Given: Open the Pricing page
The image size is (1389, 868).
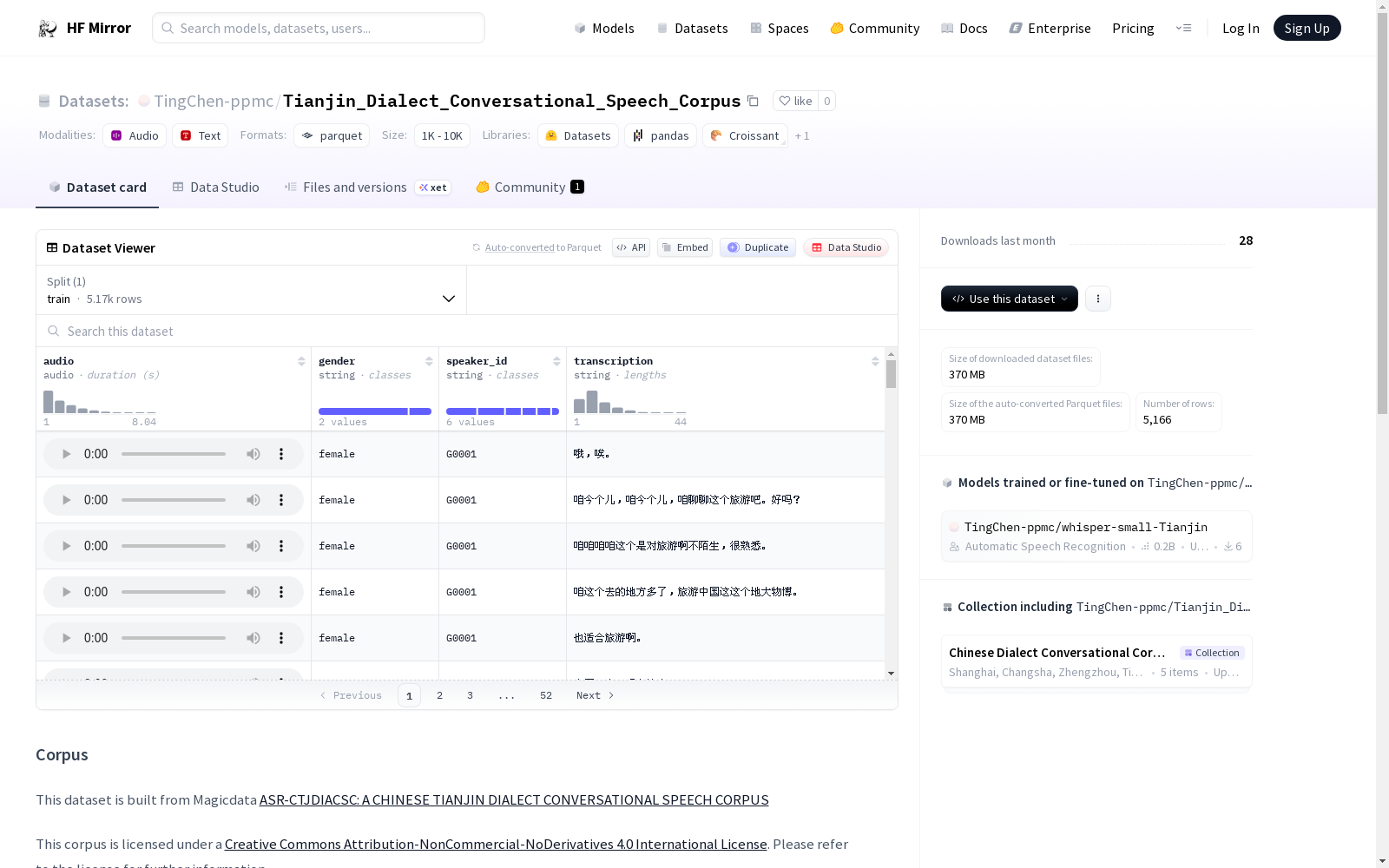Looking at the screenshot, I should pyautogui.click(x=1133, y=29).
